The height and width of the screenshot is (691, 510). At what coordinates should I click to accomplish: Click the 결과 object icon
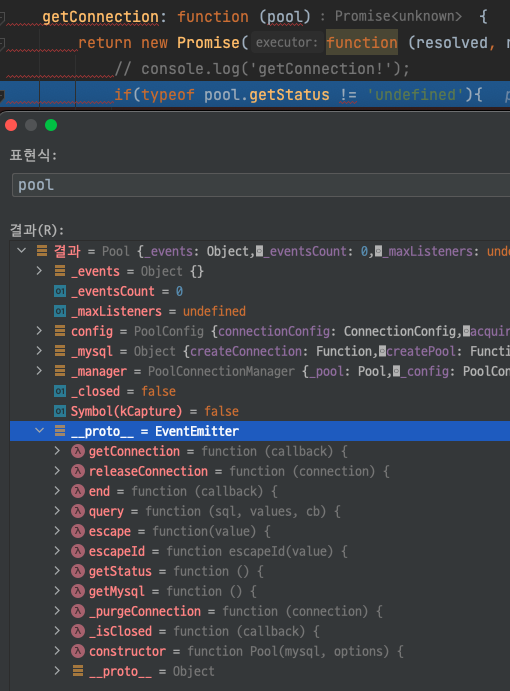(42, 251)
